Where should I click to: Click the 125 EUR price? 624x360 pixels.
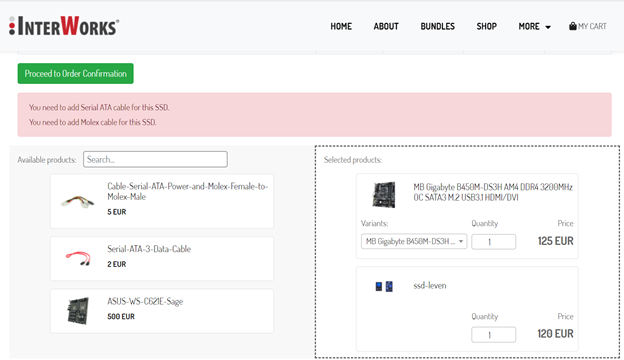pyautogui.click(x=556, y=241)
